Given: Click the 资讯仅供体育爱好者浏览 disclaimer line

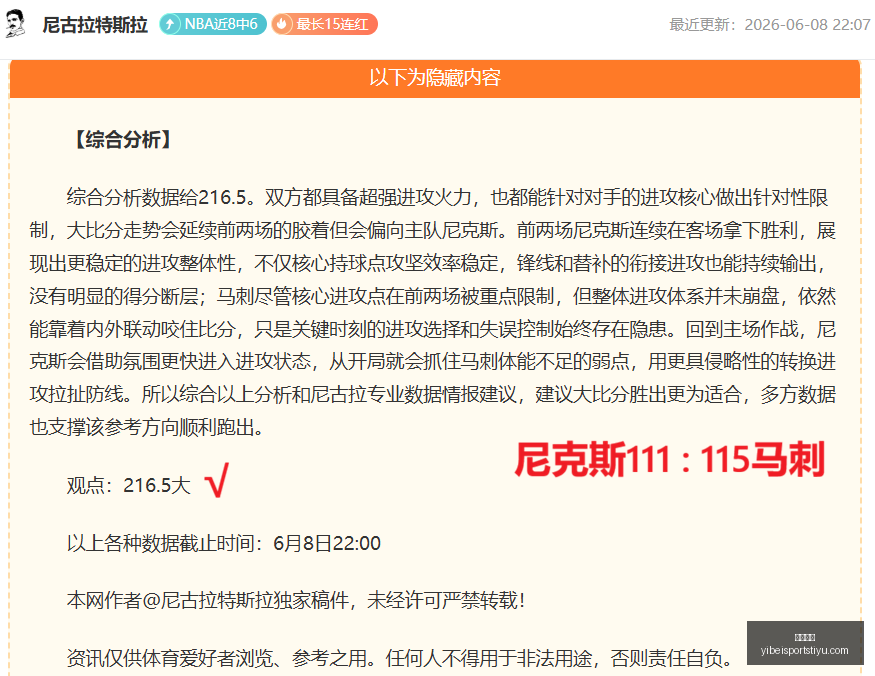Looking at the screenshot, I should (401, 658).
